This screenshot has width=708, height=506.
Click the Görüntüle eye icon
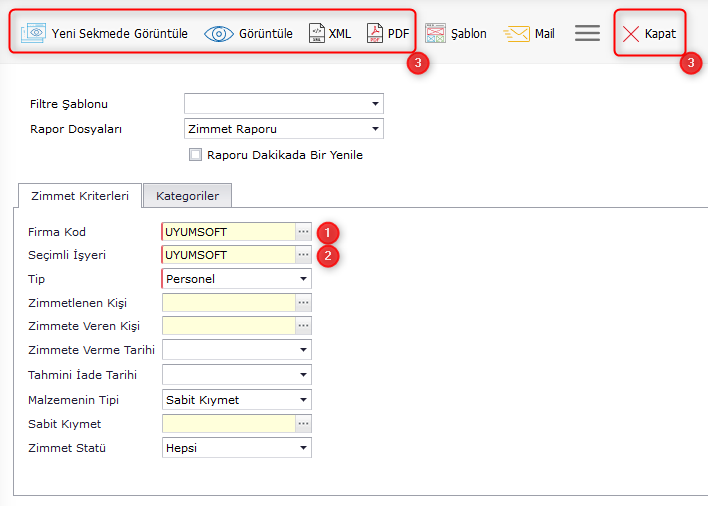(218, 33)
